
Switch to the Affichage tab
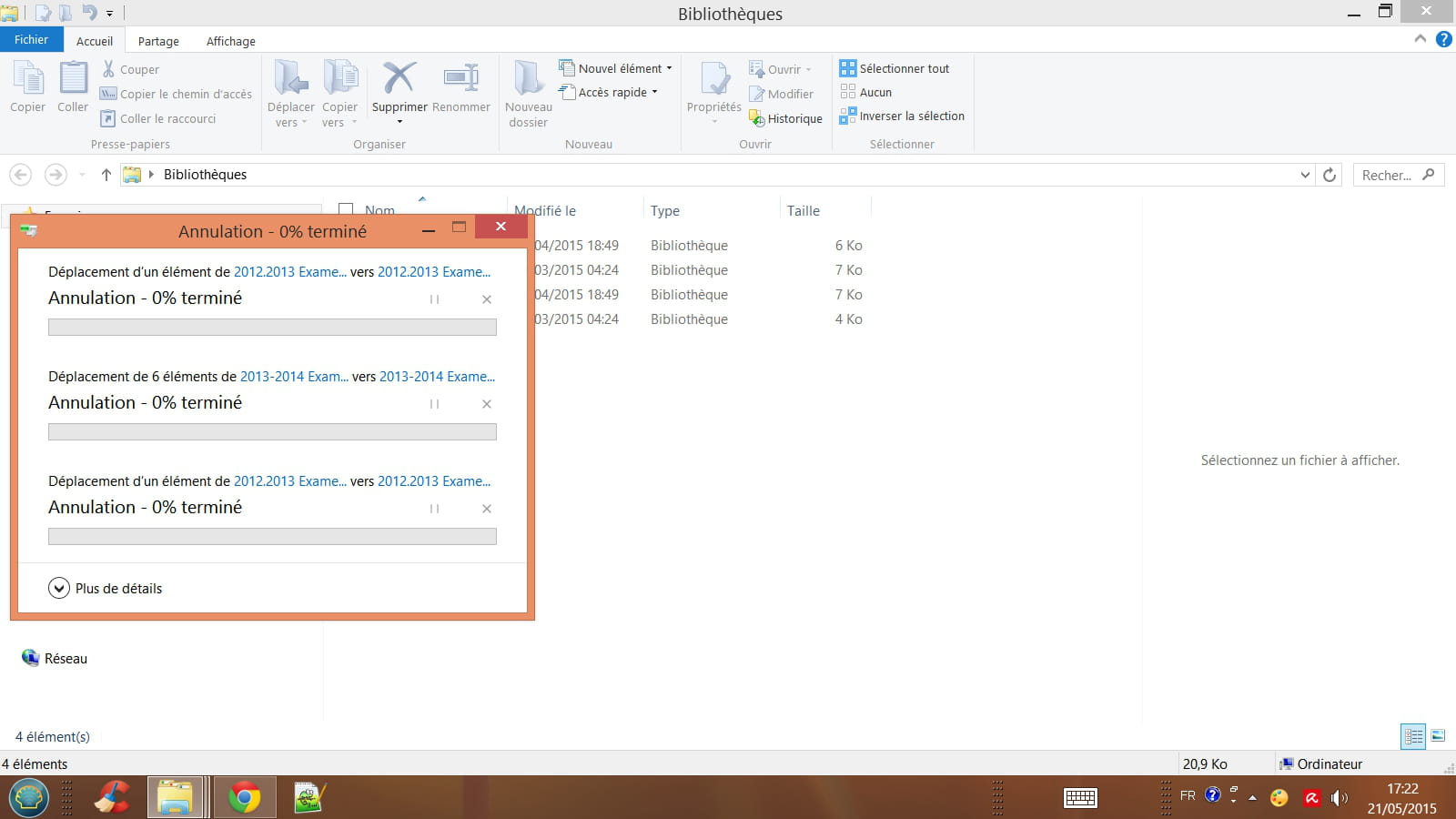coord(231,41)
